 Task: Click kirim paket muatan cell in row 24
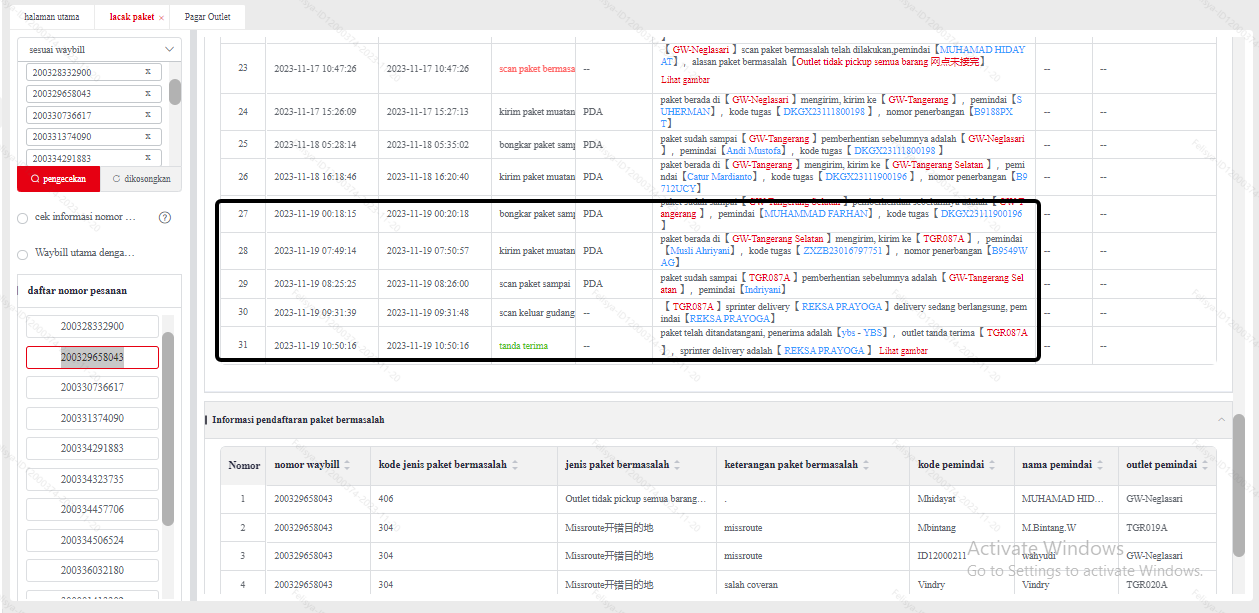click(x=537, y=112)
